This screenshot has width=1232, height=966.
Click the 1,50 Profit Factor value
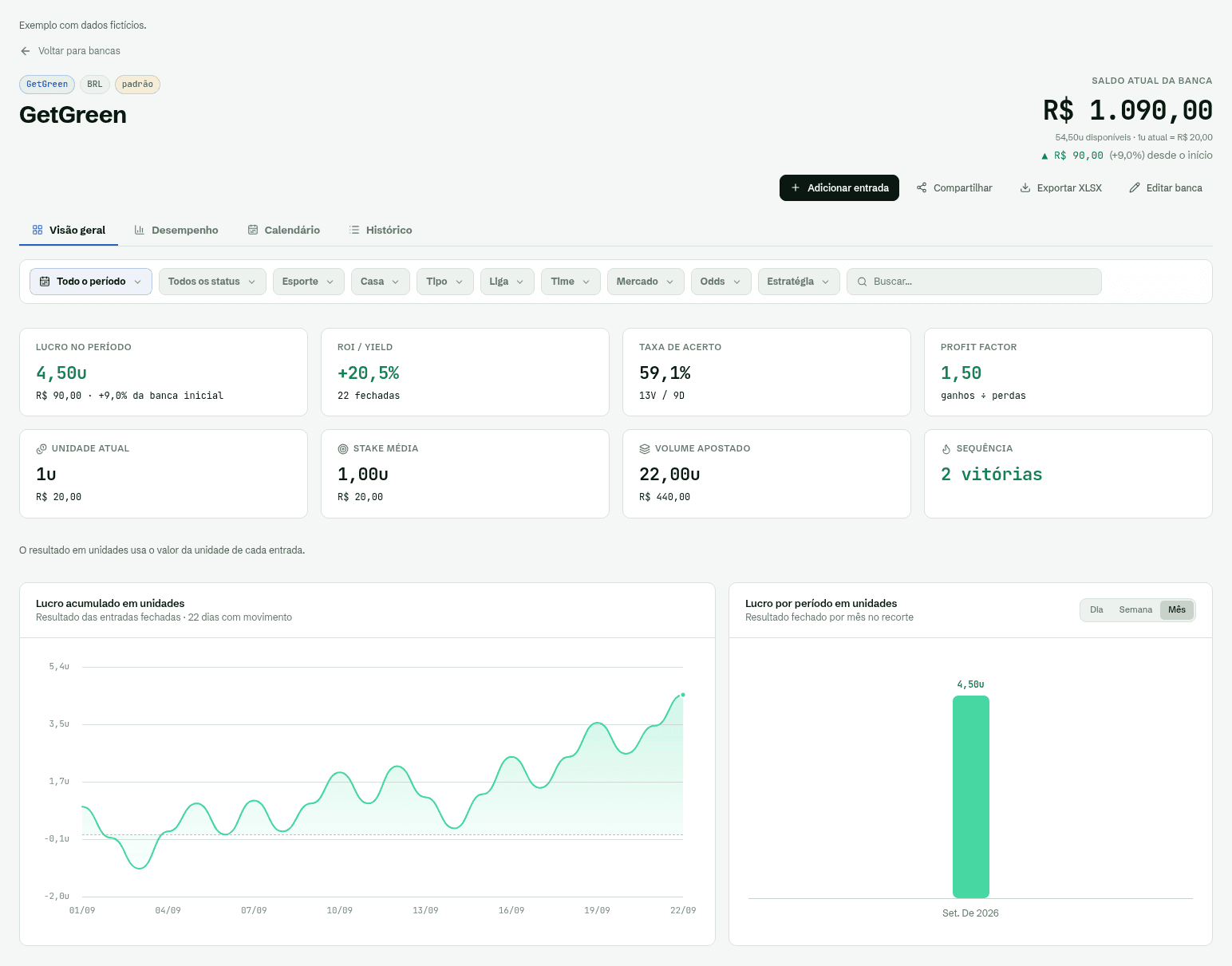click(961, 373)
